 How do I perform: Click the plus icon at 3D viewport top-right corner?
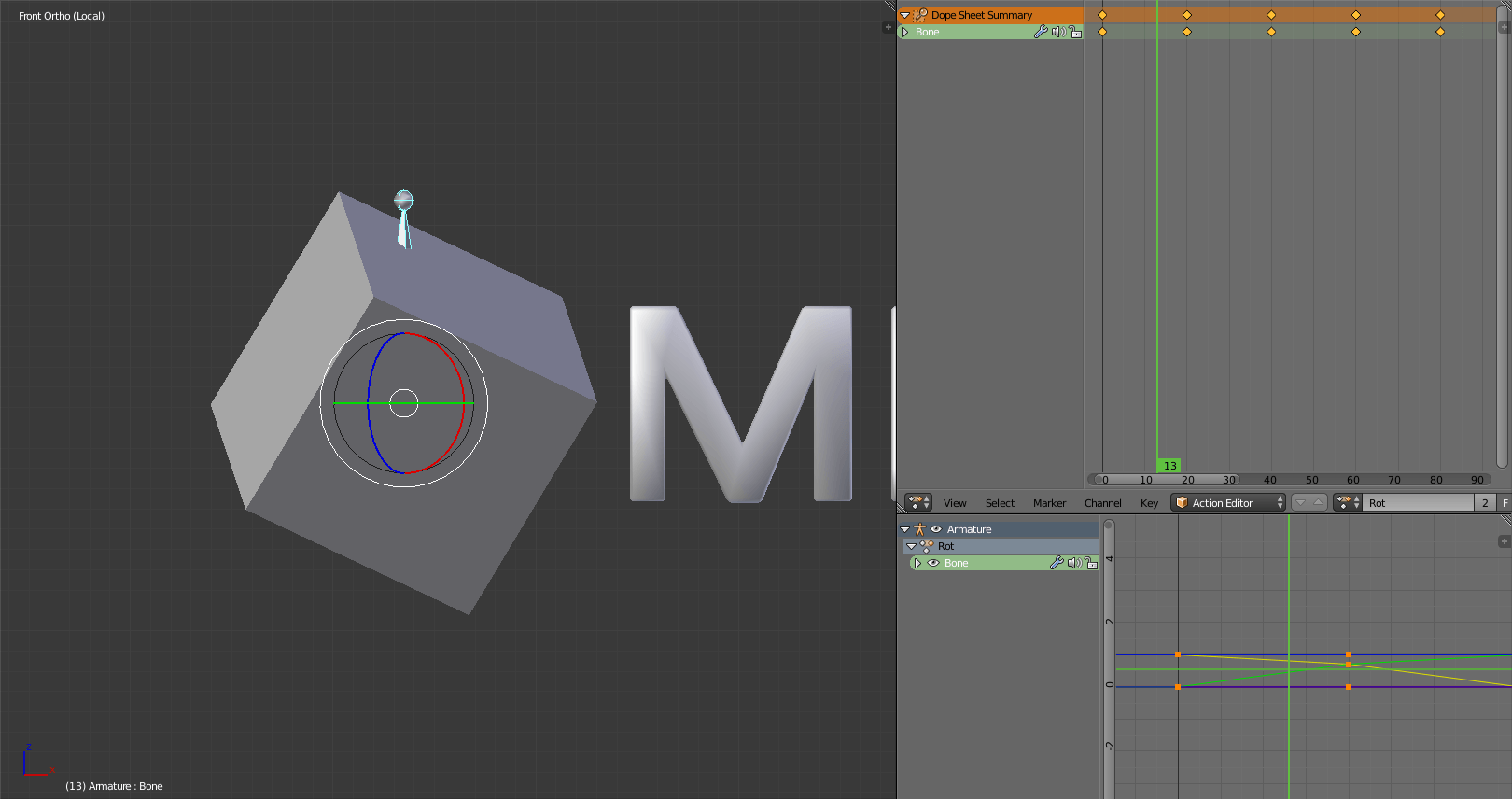[888, 27]
